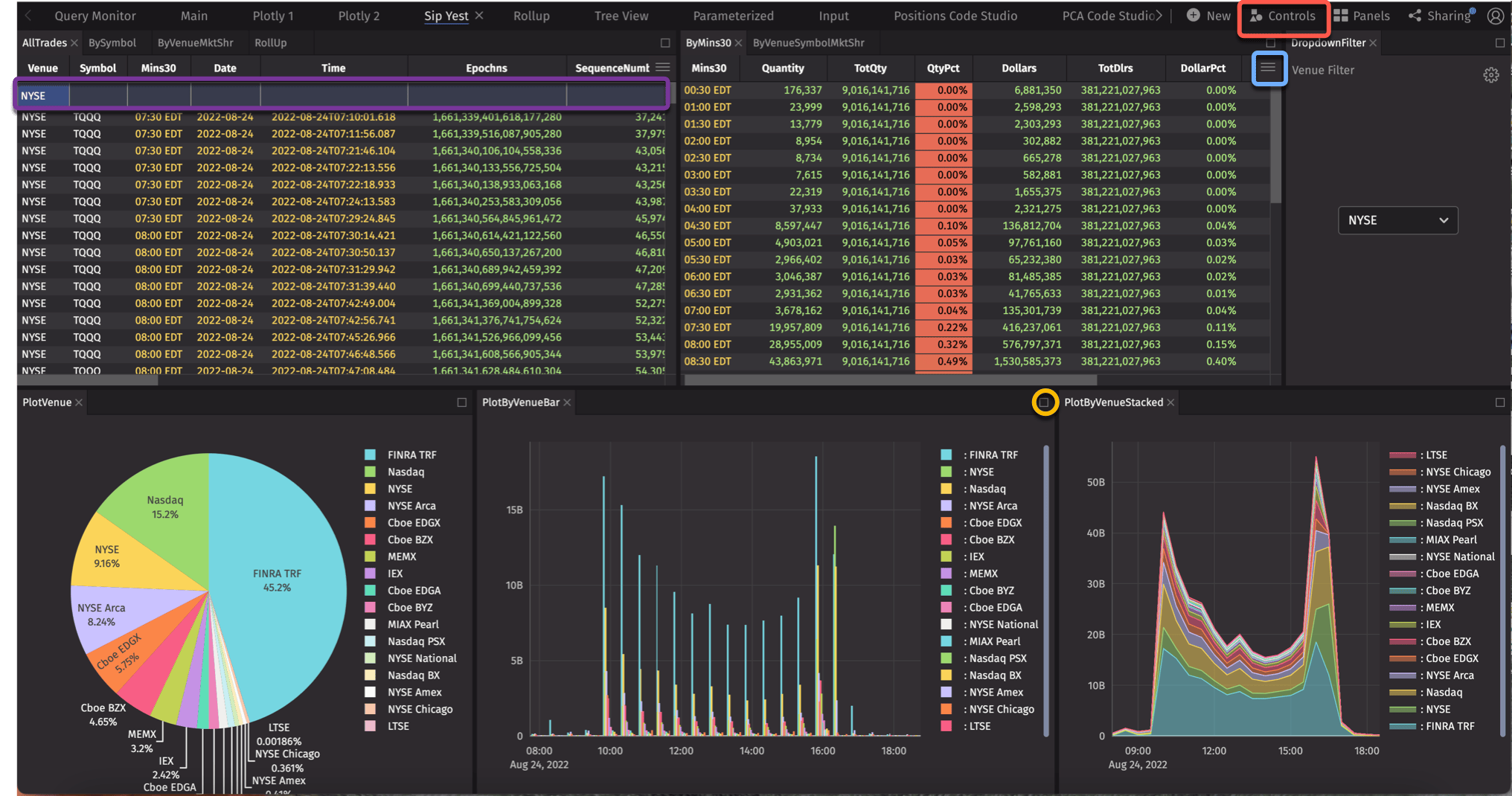
Task: Open the ByMins30 table hamburger menu
Action: (1269, 68)
